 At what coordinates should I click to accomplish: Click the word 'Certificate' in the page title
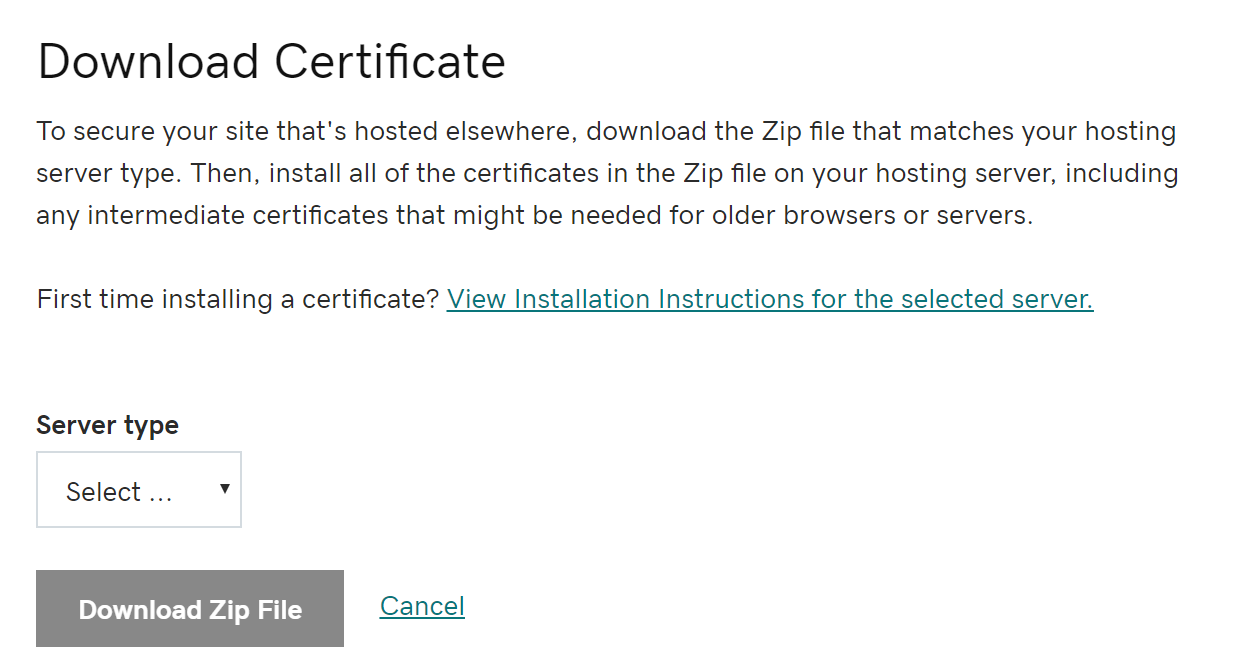click(x=390, y=62)
